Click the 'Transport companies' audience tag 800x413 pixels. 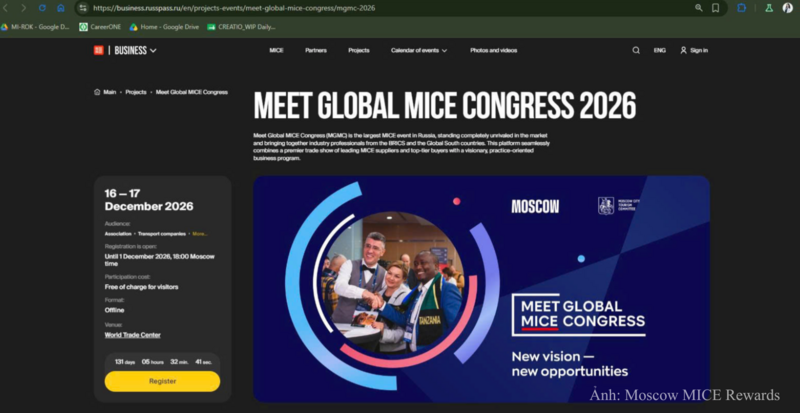point(162,234)
